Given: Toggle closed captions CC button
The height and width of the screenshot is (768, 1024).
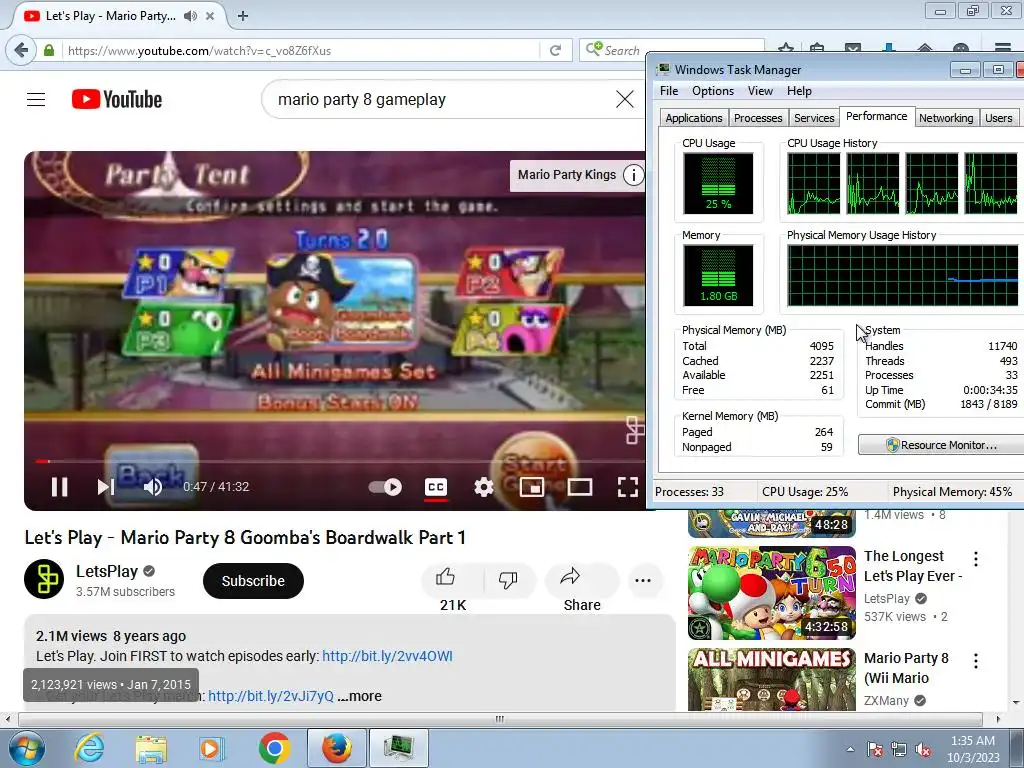Looking at the screenshot, I should [436, 487].
